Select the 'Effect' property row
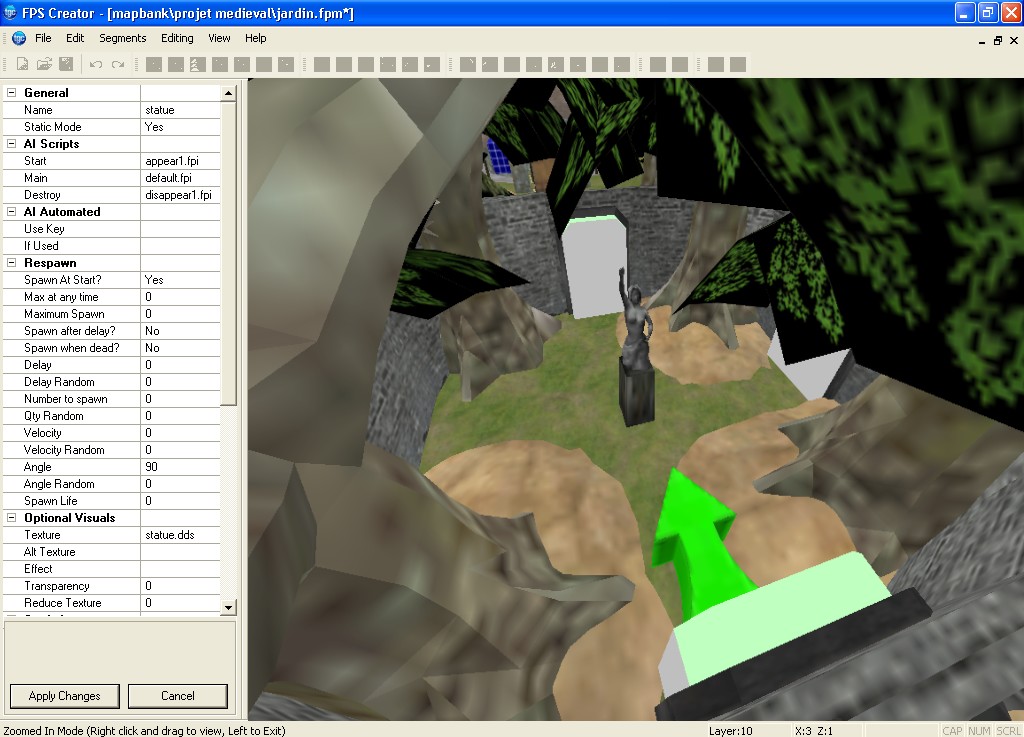The width and height of the screenshot is (1024, 737). tap(112, 569)
